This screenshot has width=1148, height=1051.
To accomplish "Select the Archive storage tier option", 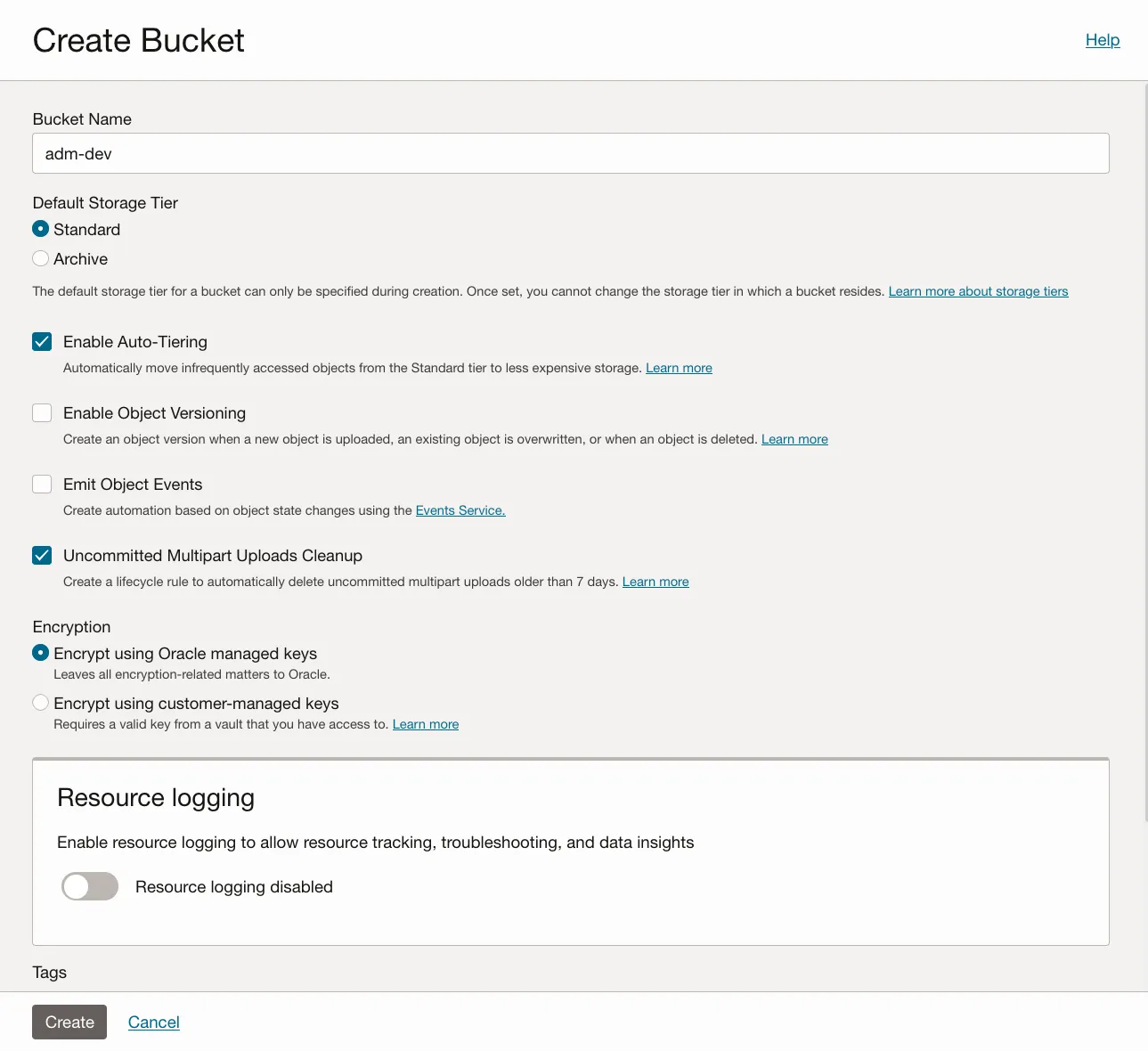I will [41, 258].
